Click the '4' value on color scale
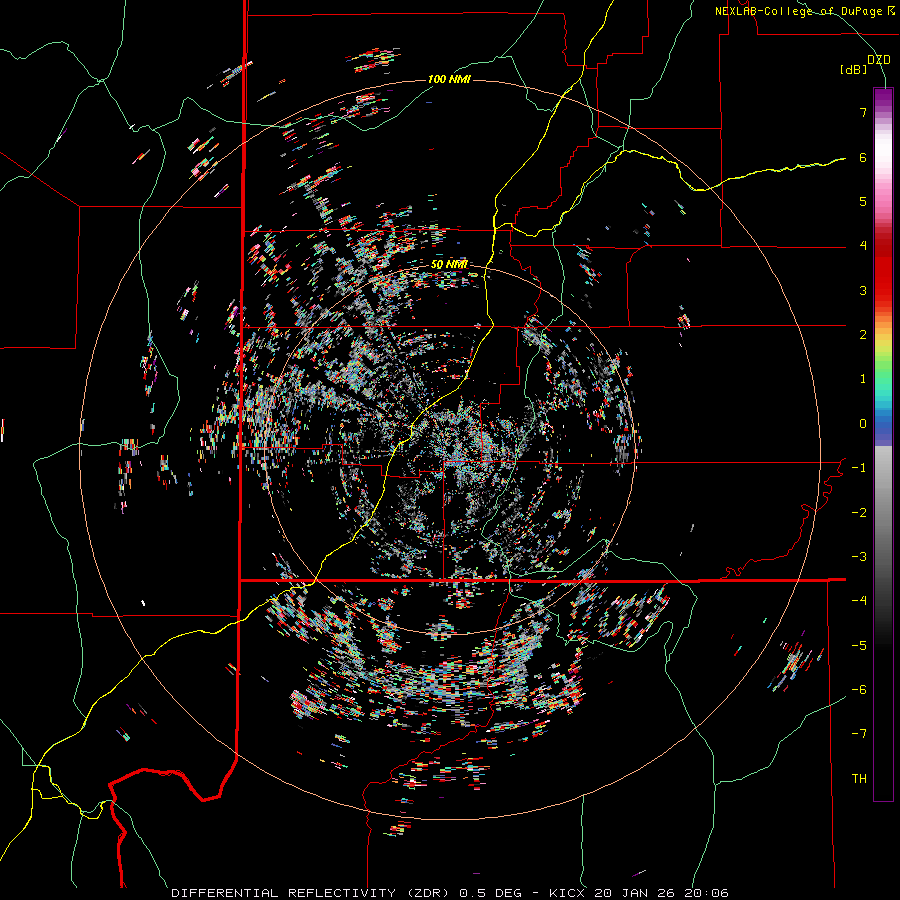 click(863, 246)
